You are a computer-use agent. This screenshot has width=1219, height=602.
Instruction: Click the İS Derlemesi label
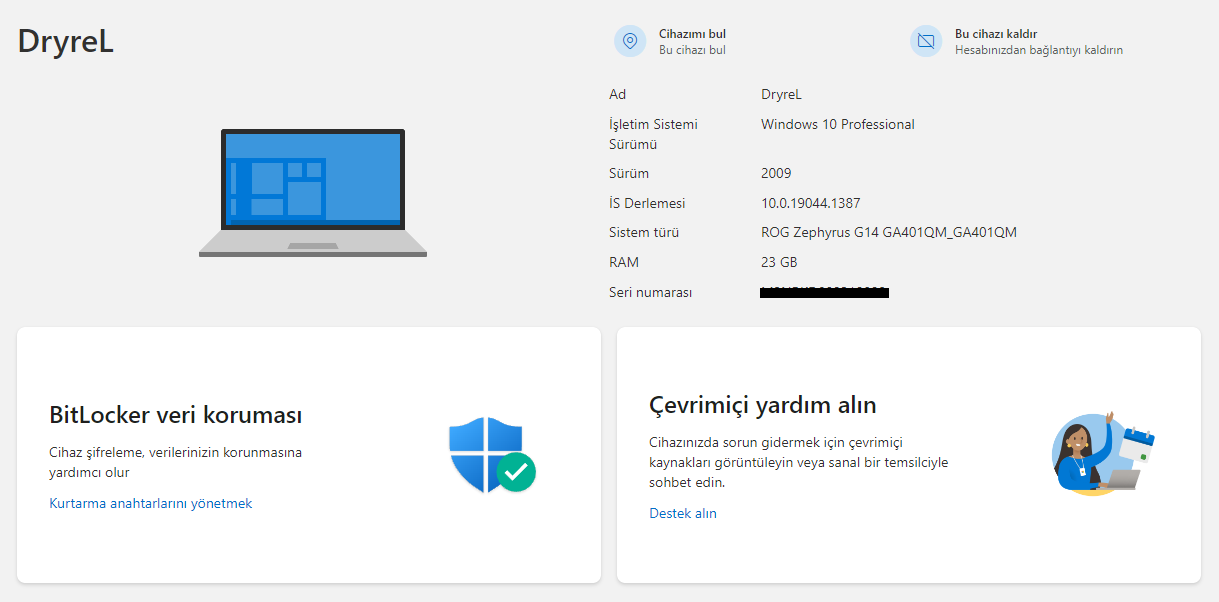click(647, 203)
